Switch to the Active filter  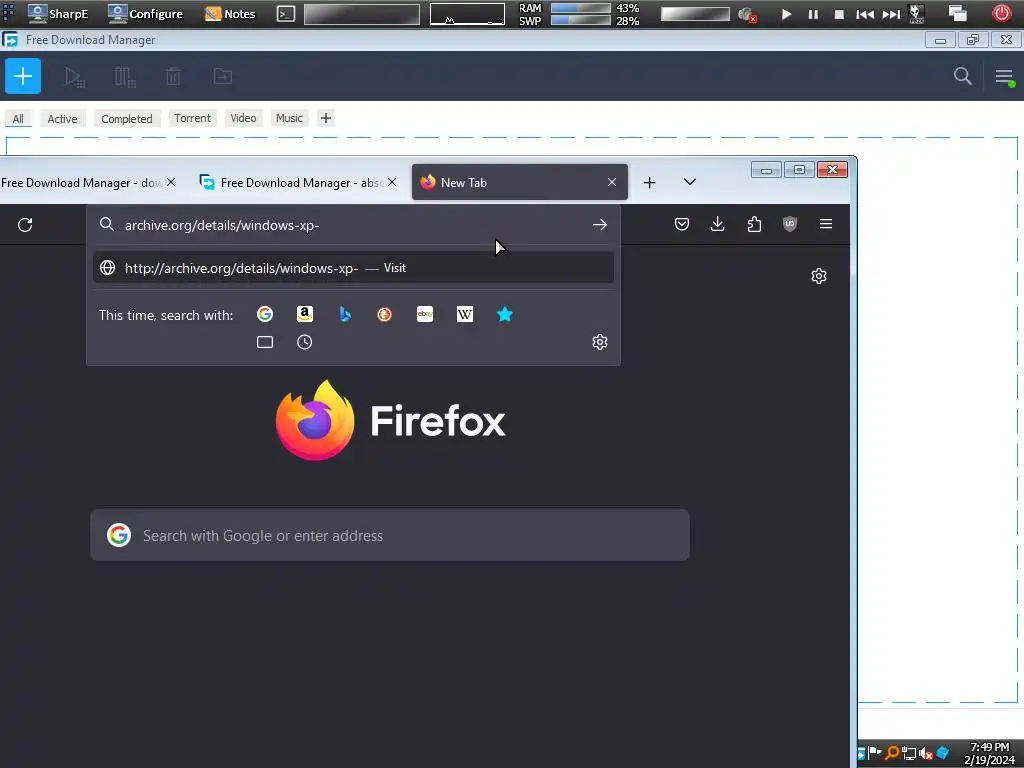(63, 119)
